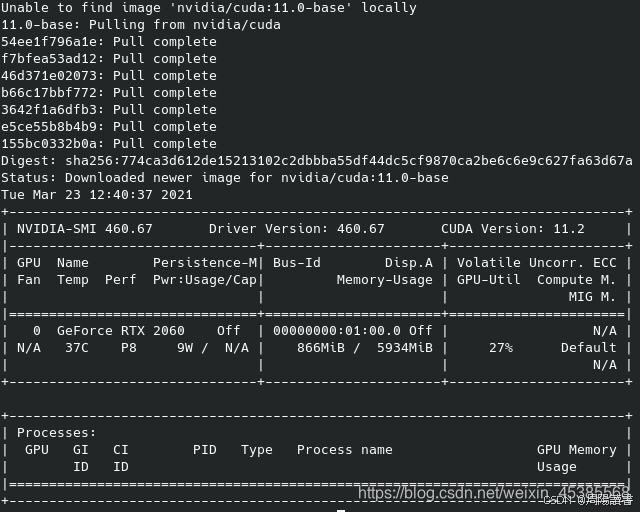
Task: Click the Bus-Id 00000000:01:00.0 value
Action: click(x=337, y=330)
